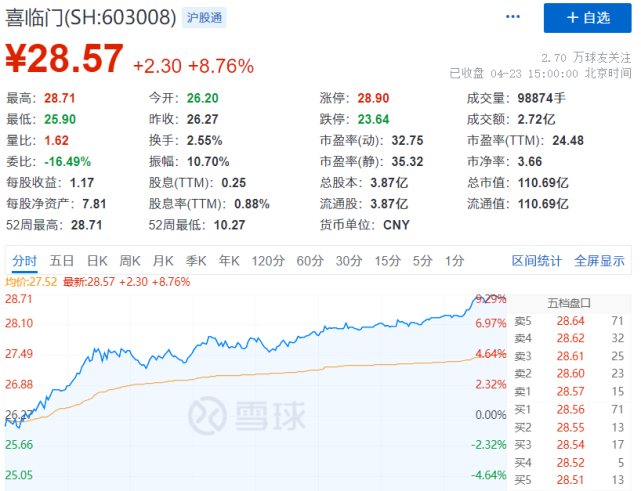This screenshot has height=491, width=641.
Task: Click the 市净率 value 3.66
Action: tap(529, 162)
